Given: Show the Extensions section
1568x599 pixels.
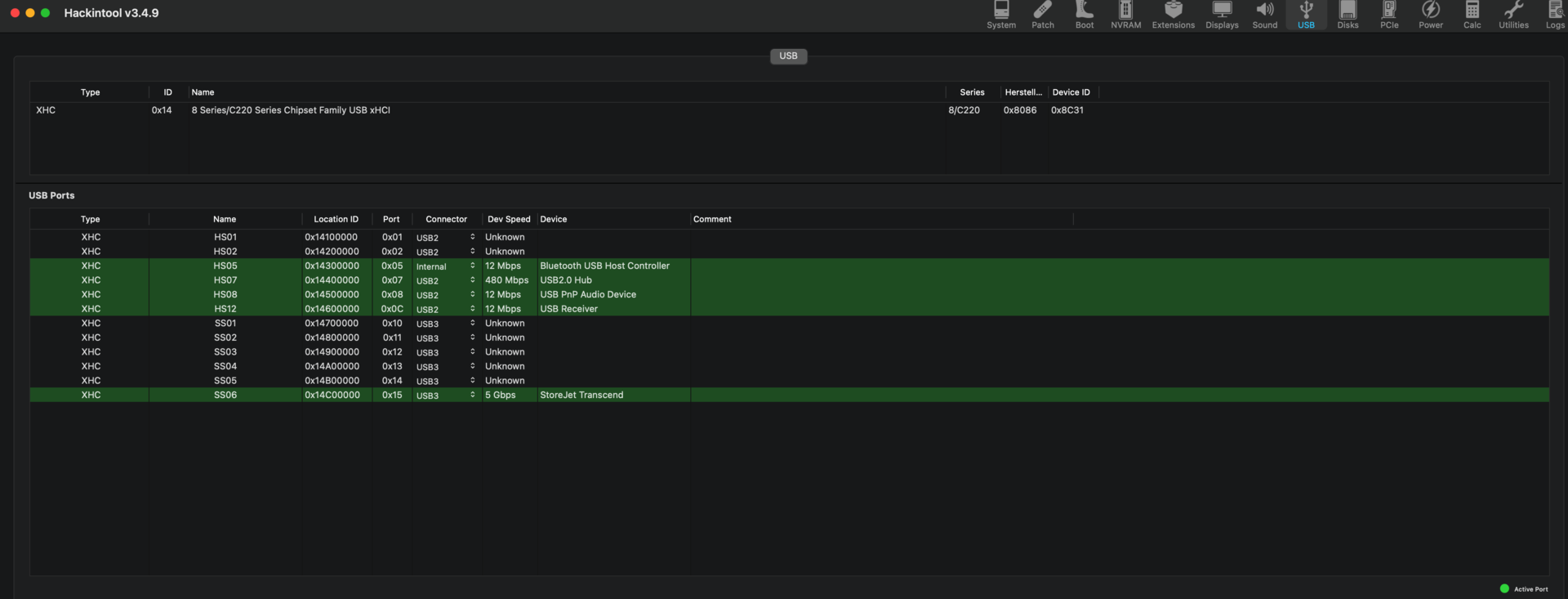Looking at the screenshot, I should click(1173, 15).
